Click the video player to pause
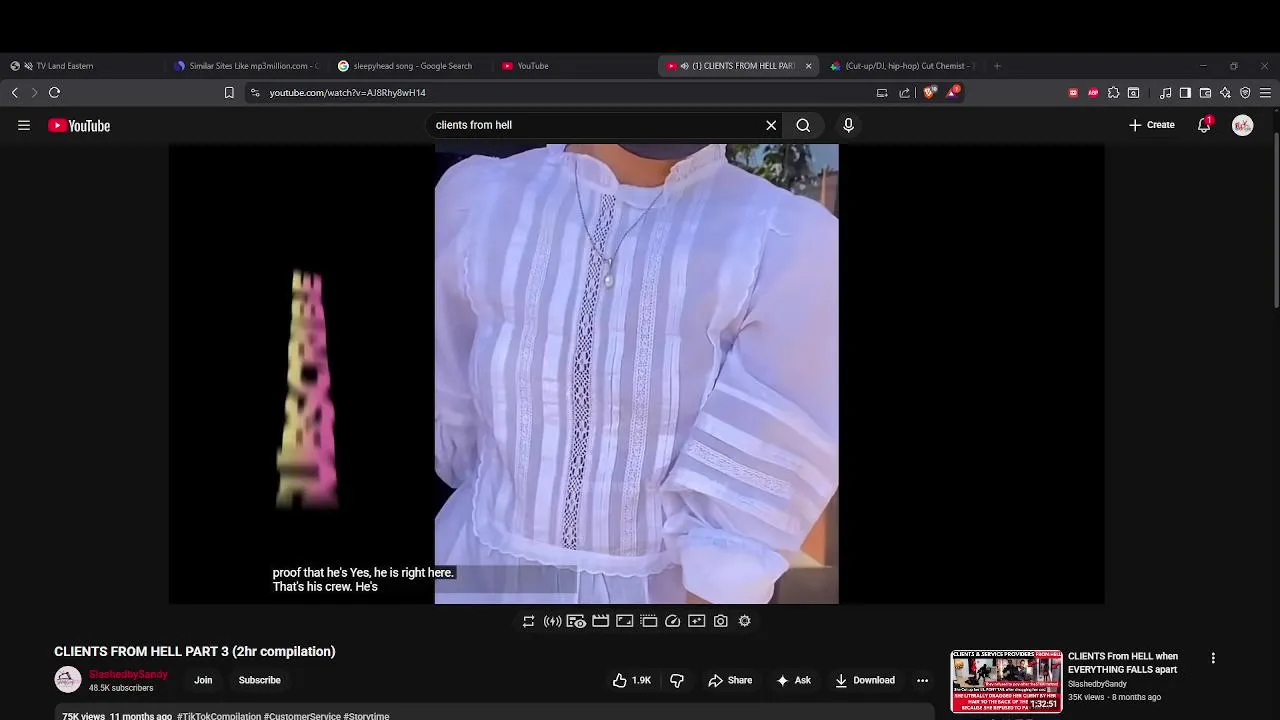Image resolution: width=1280 pixels, height=720 pixels. point(636,374)
